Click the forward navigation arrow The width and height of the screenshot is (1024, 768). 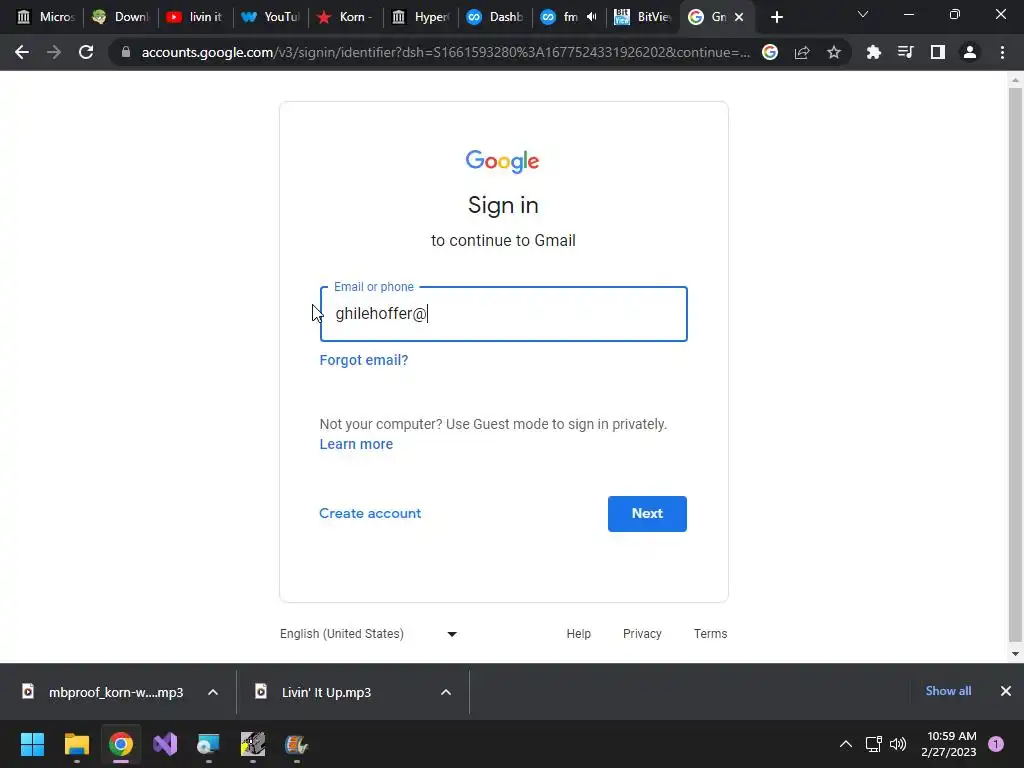point(54,52)
